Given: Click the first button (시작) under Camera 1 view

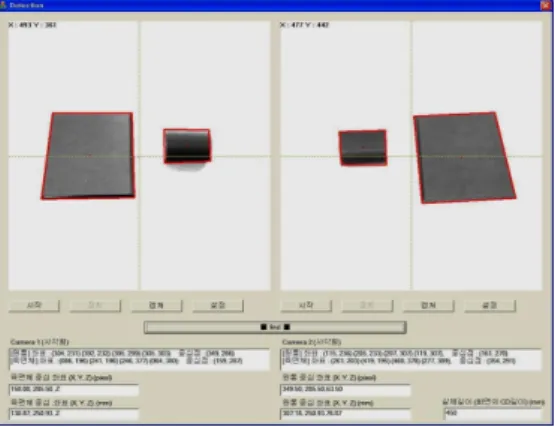Looking at the screenshot, I should (x=34, y=305).
